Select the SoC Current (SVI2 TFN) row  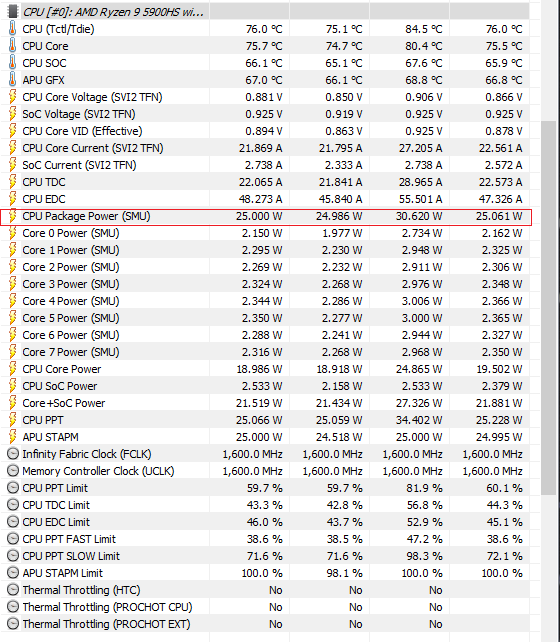[265, 165]
